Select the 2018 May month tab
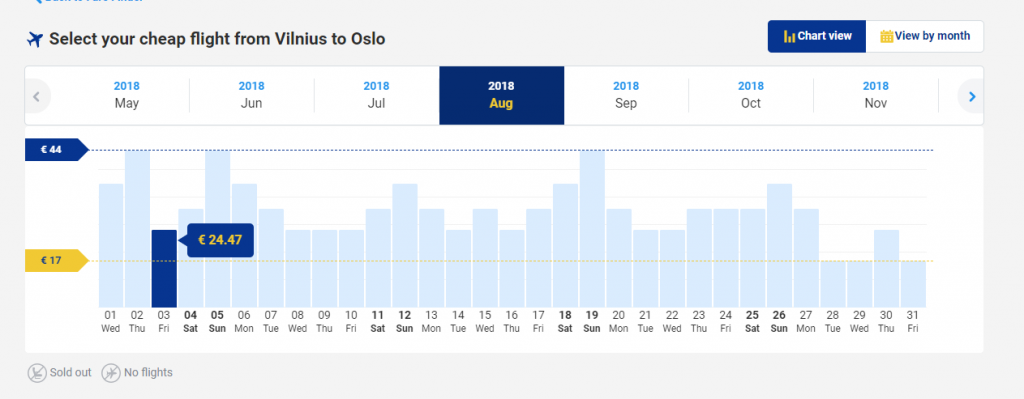 click(127, 95)
